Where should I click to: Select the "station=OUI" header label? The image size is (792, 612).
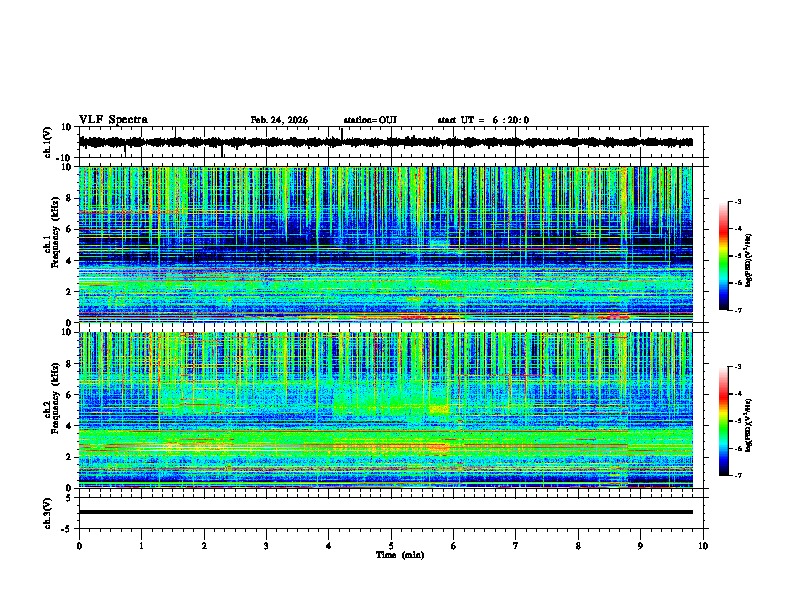[370, 120]
